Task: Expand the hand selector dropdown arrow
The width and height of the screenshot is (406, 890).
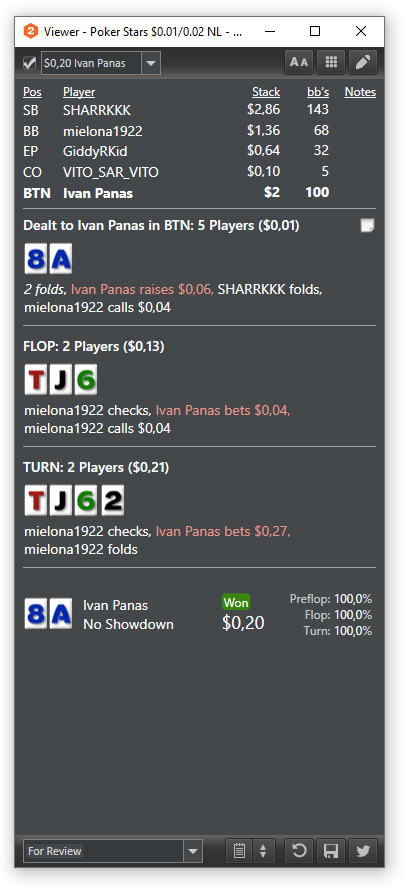Action: (x=150, y=63)
